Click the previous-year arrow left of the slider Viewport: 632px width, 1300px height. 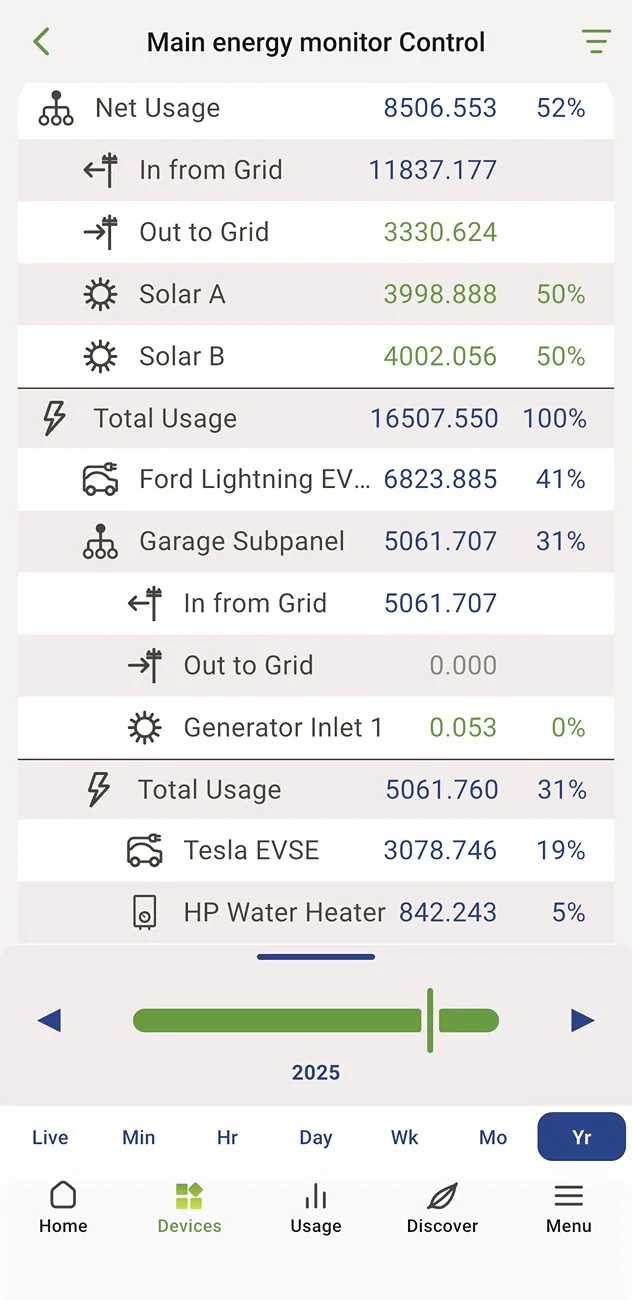tap(50, 1020)
